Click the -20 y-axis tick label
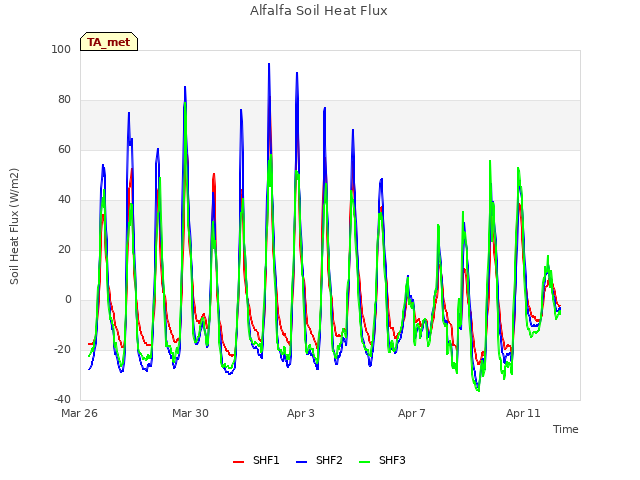640x480 pixels. coord(62,349)
